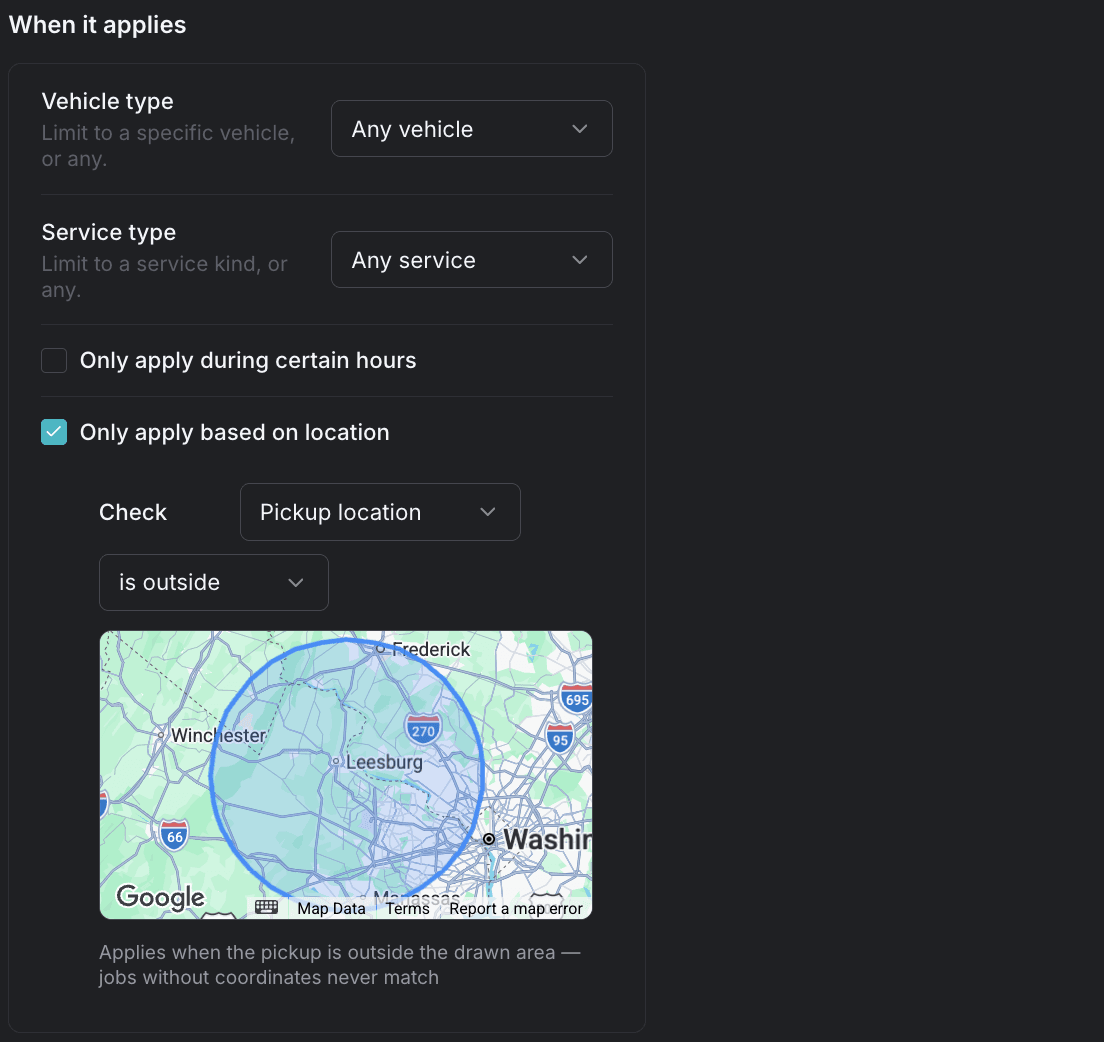Click the I-270 highway shield
The height and width of the screenshot is (1042, 1104).
423,730
